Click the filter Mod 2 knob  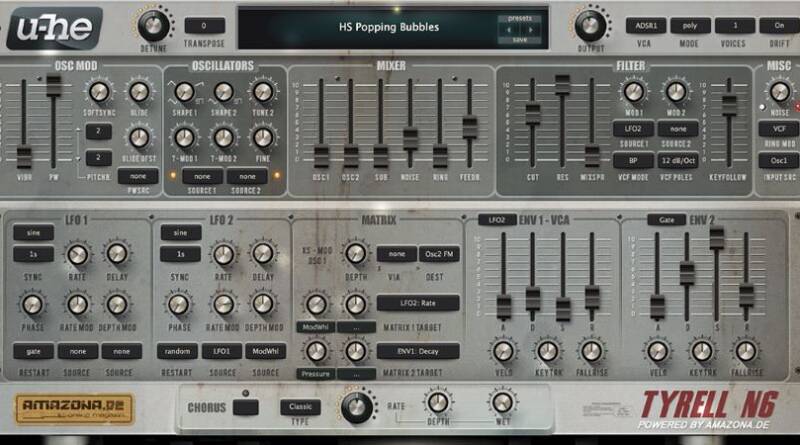(676, 92)
